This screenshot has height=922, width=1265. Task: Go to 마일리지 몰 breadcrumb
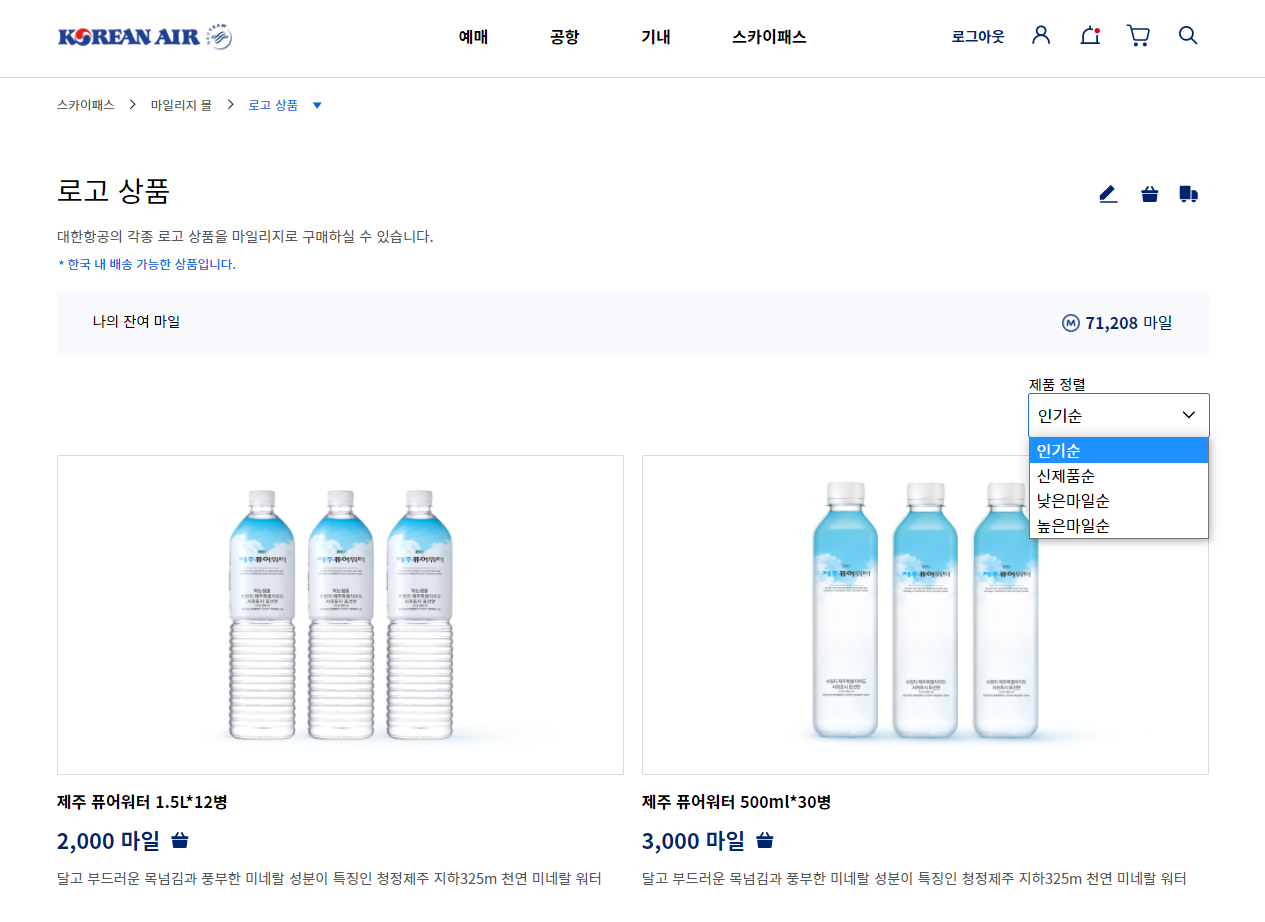point(181,105)
